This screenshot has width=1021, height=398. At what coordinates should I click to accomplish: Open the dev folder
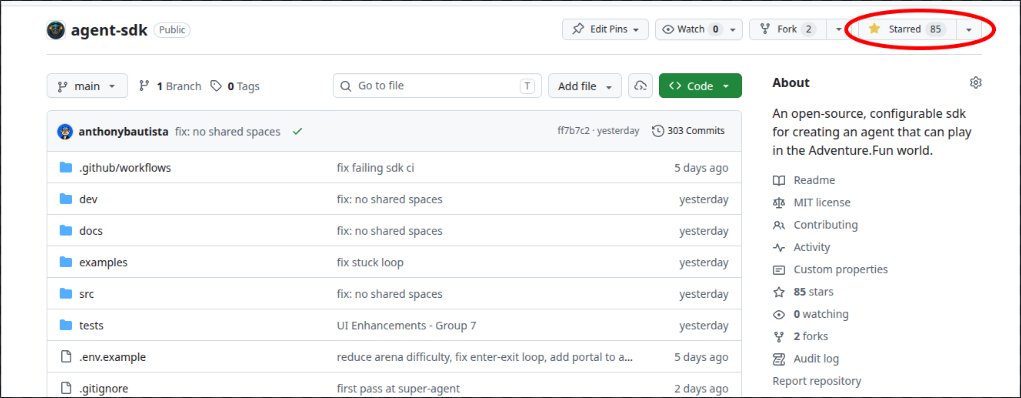coord(88,199)
